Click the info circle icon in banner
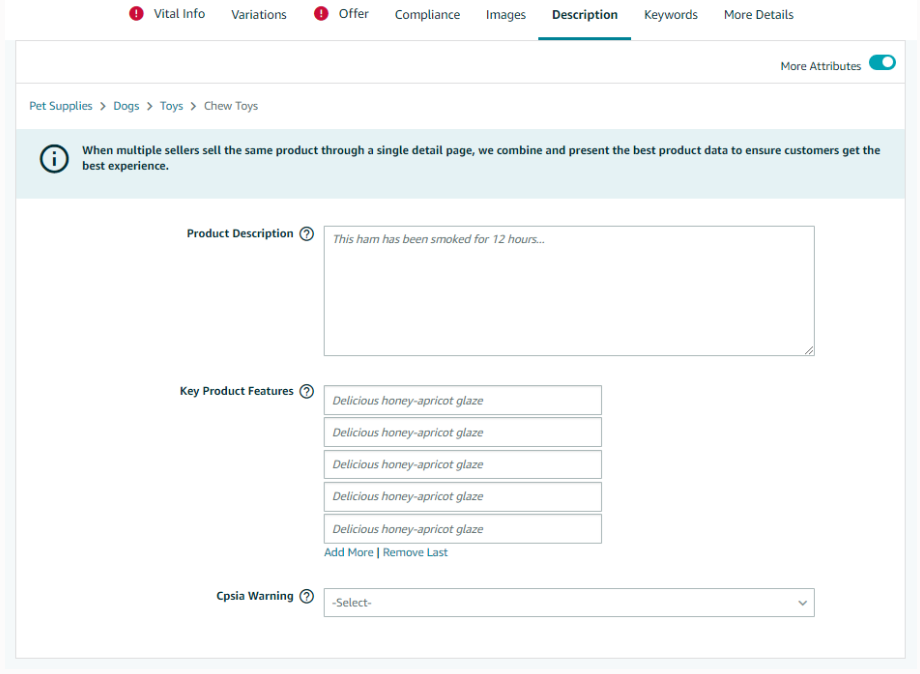Screen dimensions: 920x674 [54, 158]
